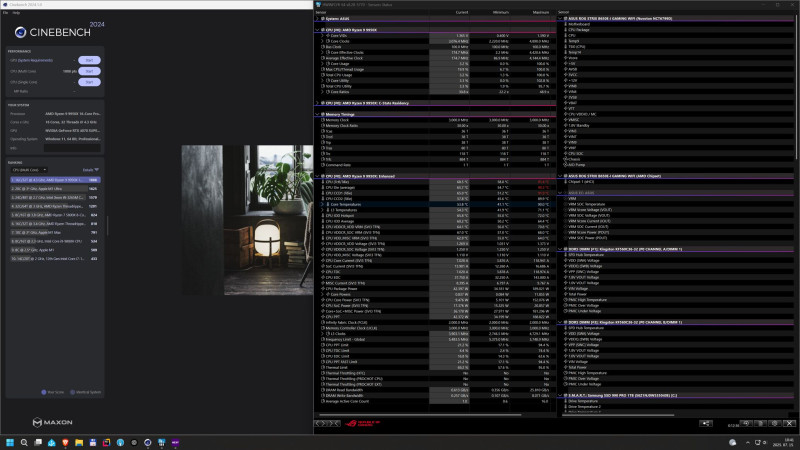Image resolution: width=800 pixels, height=450 pixels.
Task: Open Brave browser from the taskbar
Action: [x=65, y=442]
